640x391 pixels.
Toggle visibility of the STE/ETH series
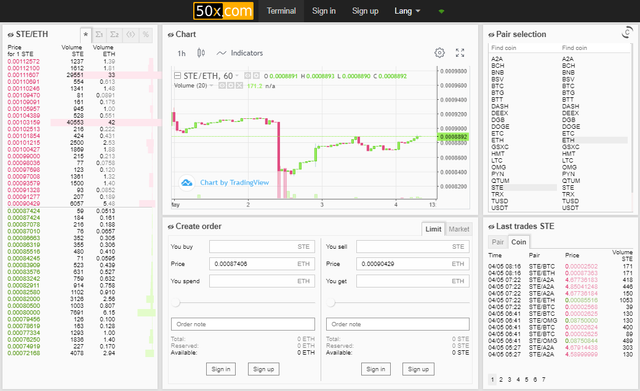point(247,76)
